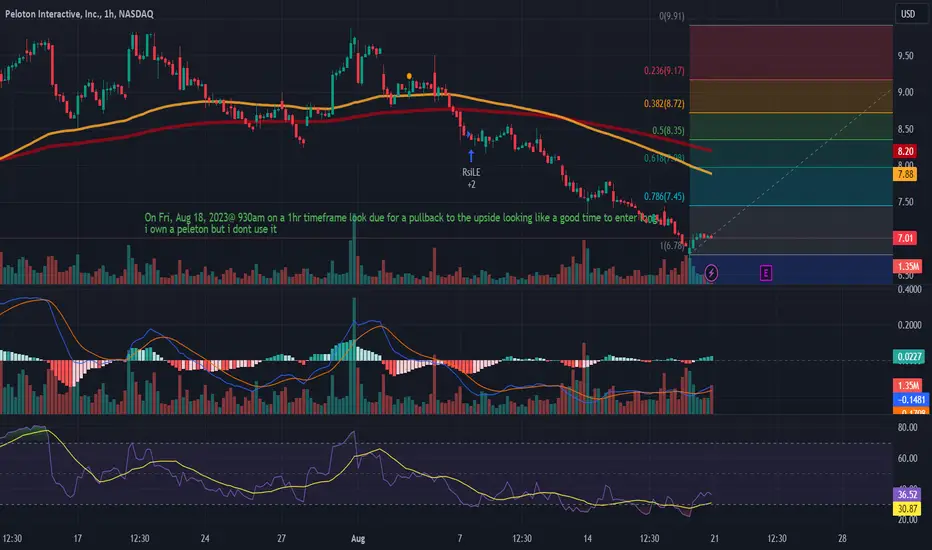
Task: Click the green Aug 18 annotation text
Action: [402, 223]
